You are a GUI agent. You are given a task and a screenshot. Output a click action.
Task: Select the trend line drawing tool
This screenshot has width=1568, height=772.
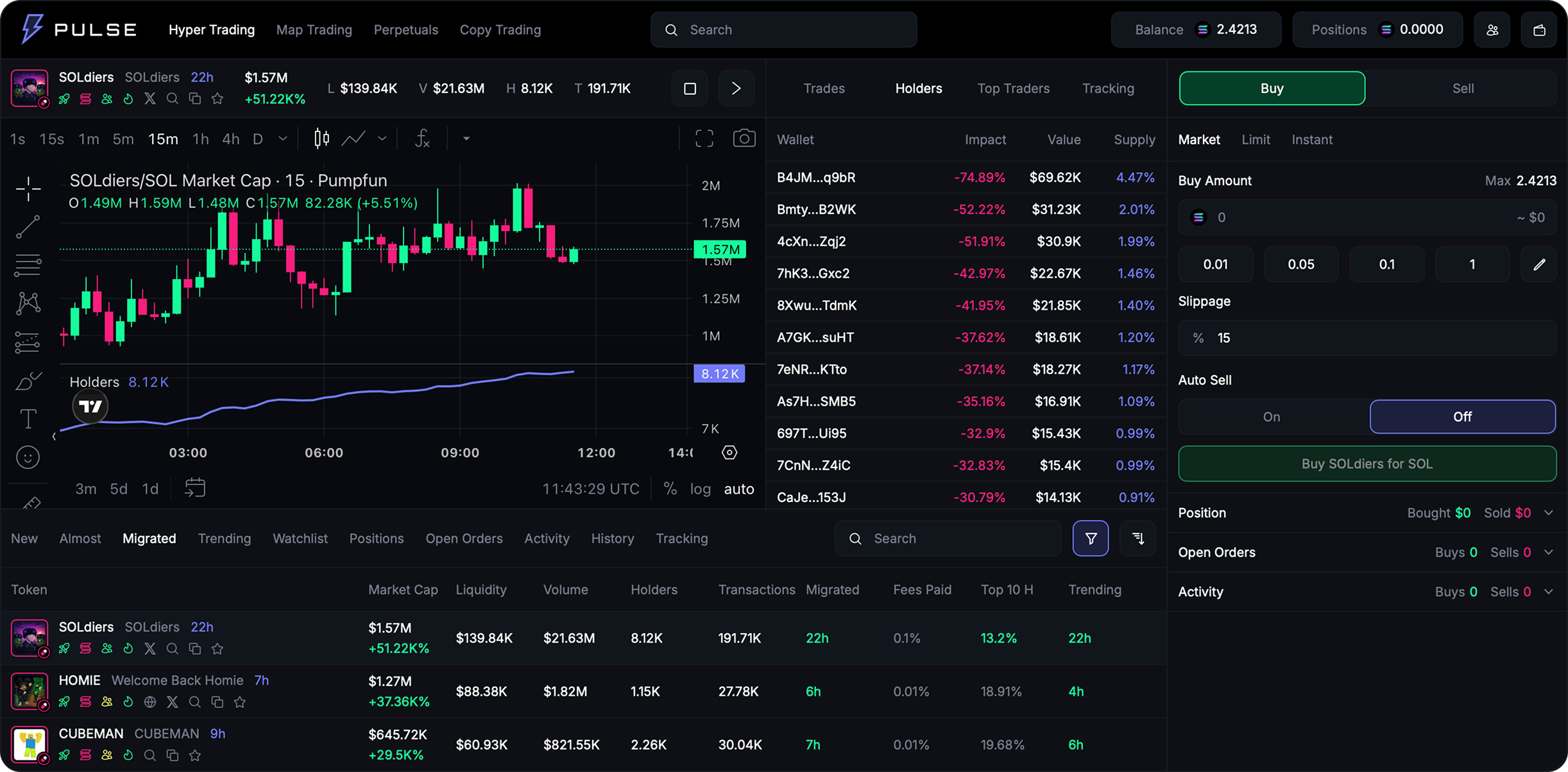pos(28,227)
